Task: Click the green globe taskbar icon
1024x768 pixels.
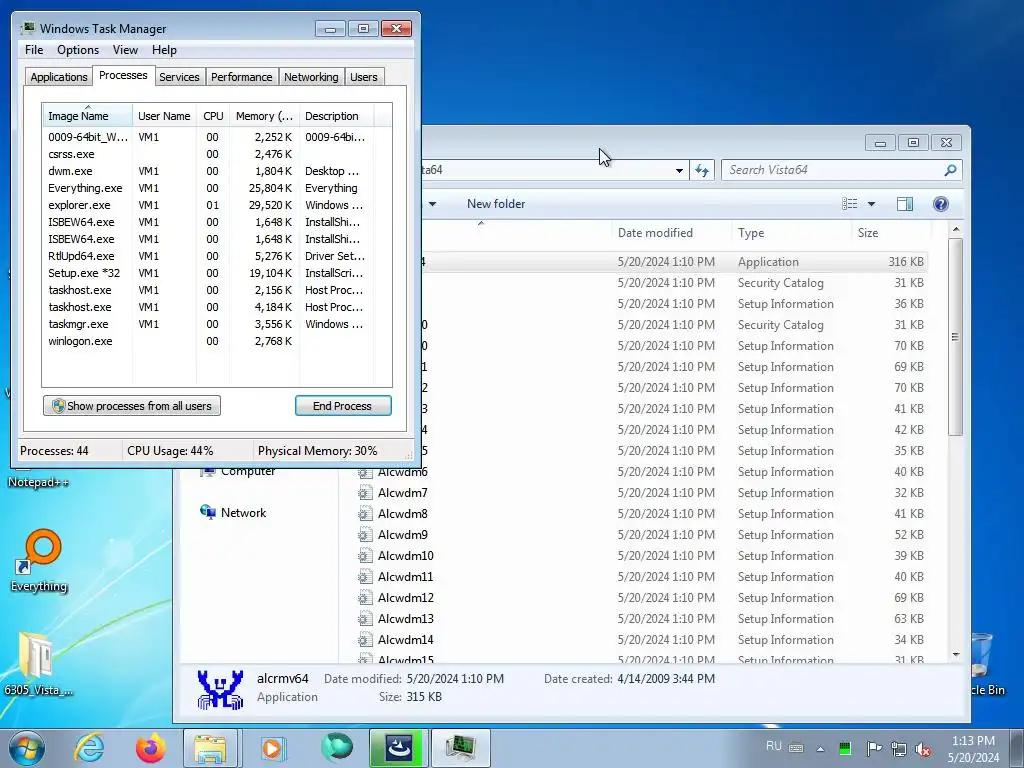Action: coord(336,748)
